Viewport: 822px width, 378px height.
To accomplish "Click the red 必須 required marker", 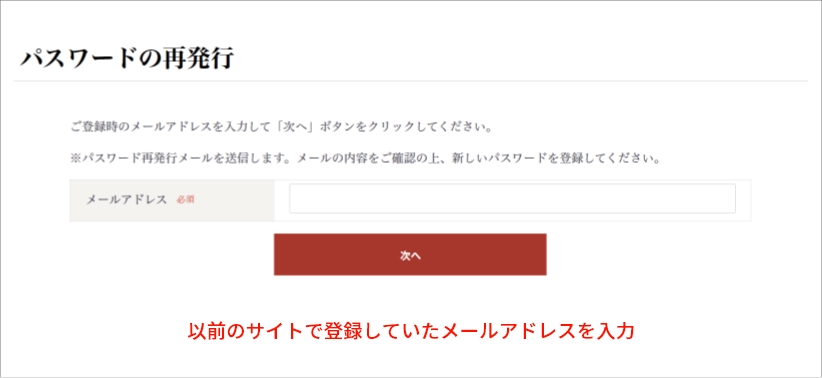I will pos(186,200).
